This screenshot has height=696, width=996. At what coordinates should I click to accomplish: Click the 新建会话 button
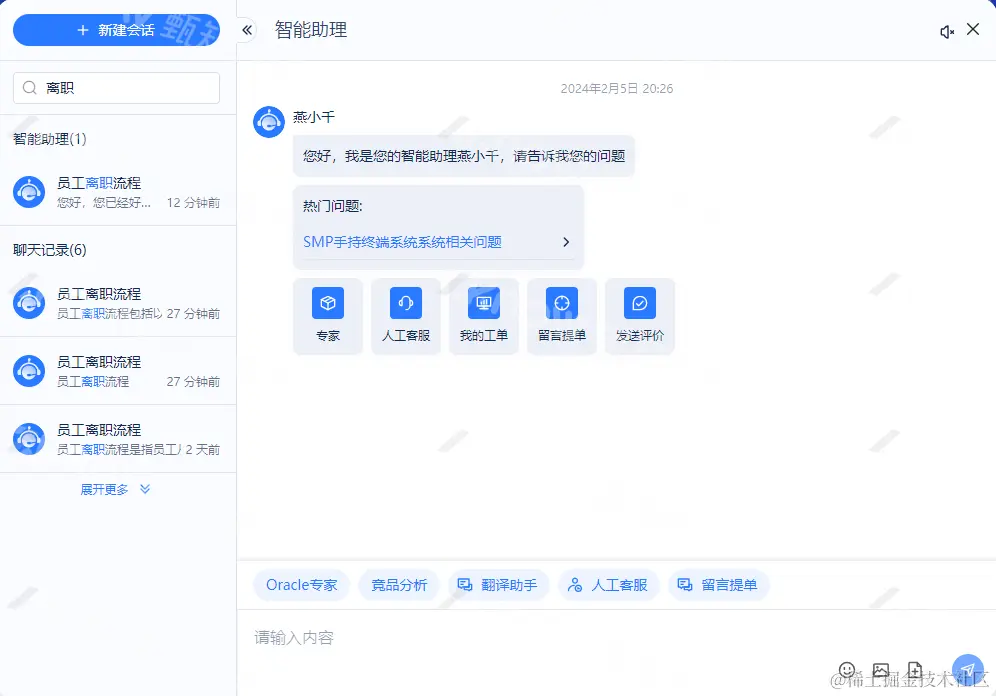click(116, 30)
